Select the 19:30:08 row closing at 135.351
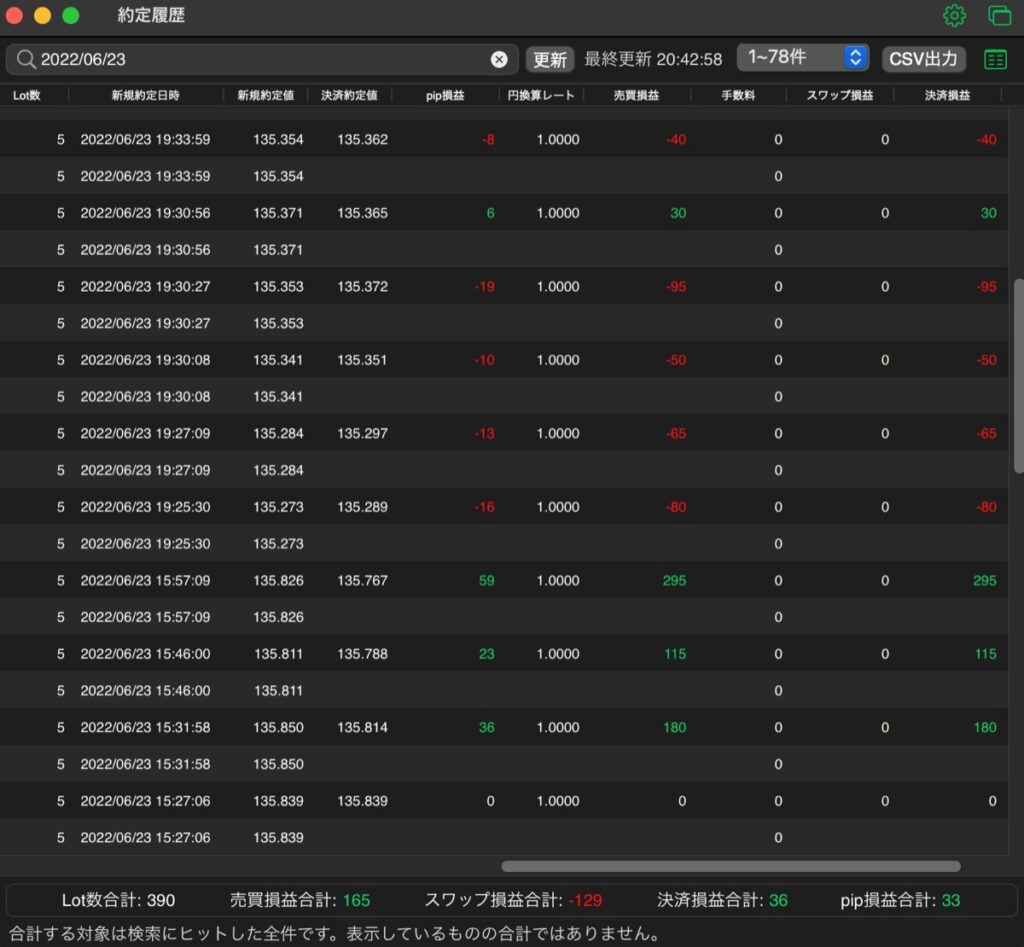The height and width of the screenshot is (947, 1024). click(x=504, y=360)
